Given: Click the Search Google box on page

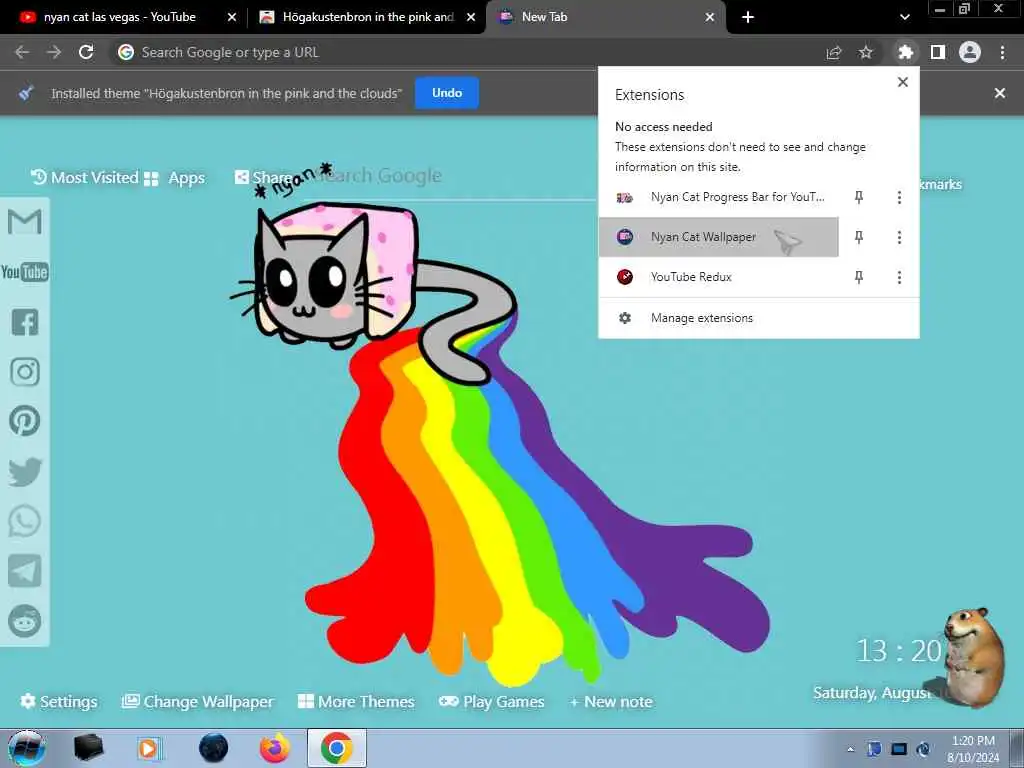Looking at the screenshot, I should [451, 176].
